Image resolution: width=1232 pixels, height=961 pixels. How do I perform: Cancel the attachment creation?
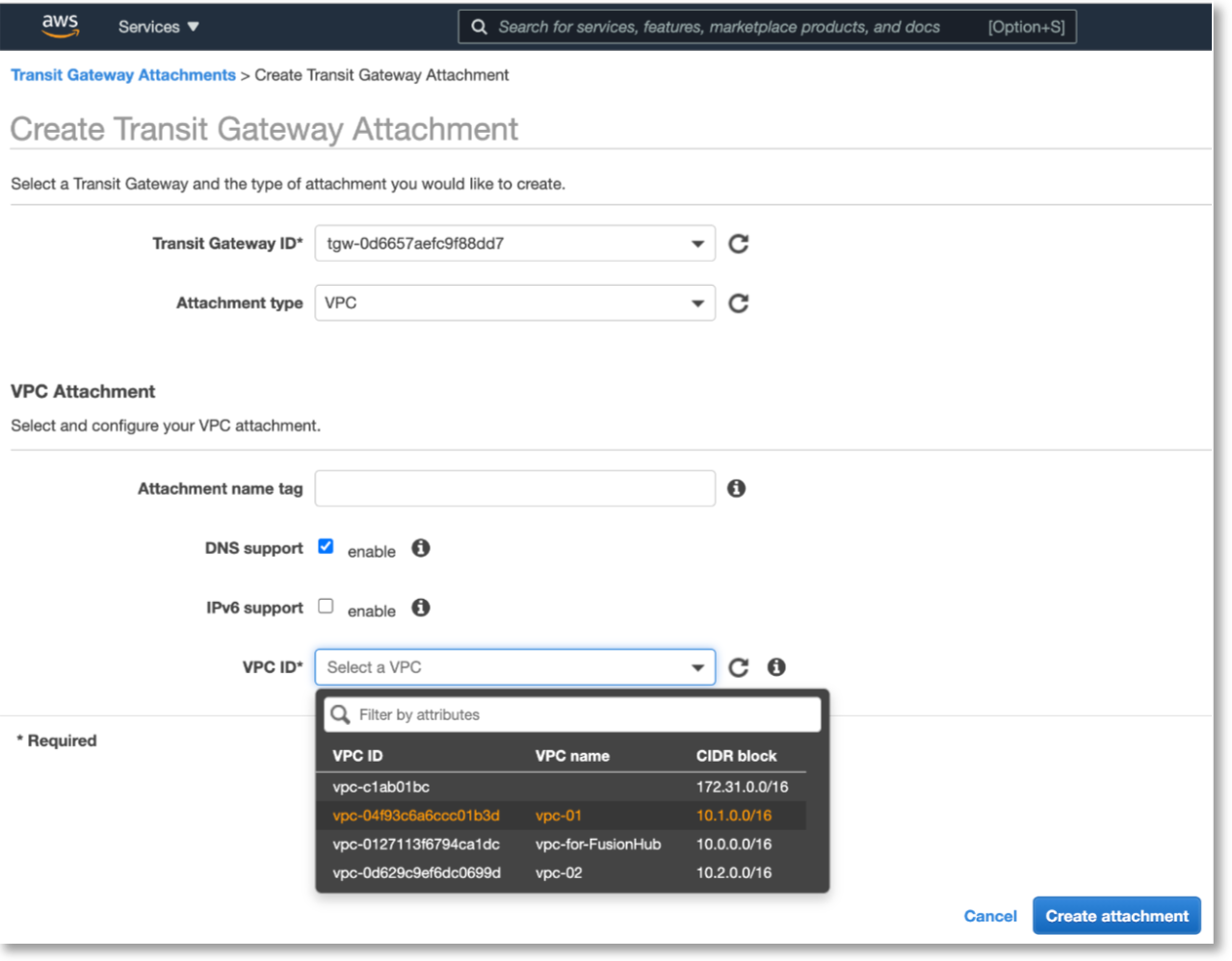click(990, 916)
